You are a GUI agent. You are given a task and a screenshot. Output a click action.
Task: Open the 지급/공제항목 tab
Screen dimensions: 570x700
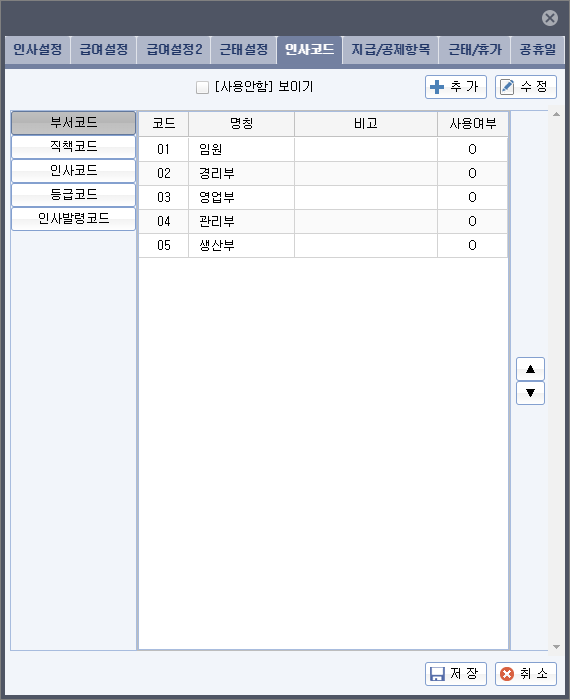391,50
